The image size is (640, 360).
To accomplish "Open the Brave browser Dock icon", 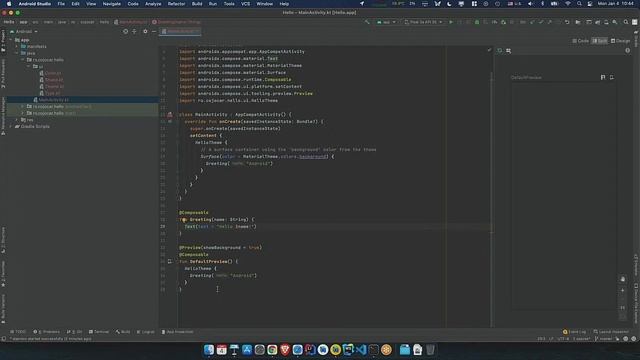I will (x=285, y=349).
